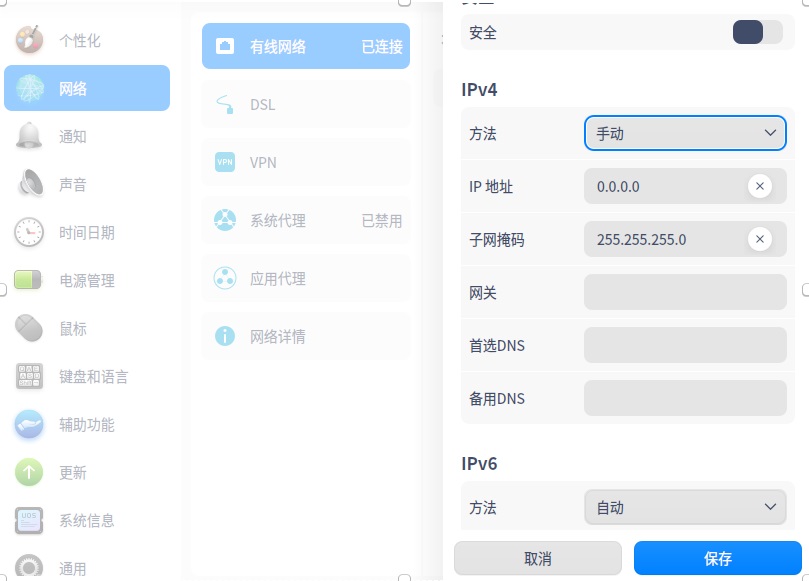
Task: Click the 取消 button
Action: (538, 558)
